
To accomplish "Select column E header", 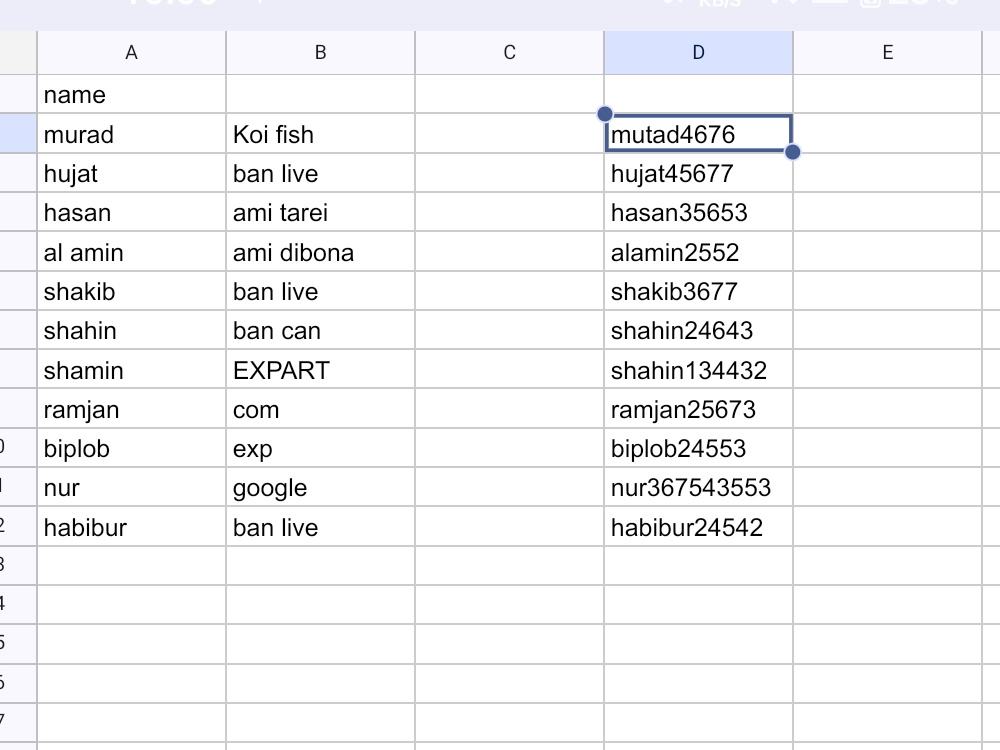I will (887, 52).
